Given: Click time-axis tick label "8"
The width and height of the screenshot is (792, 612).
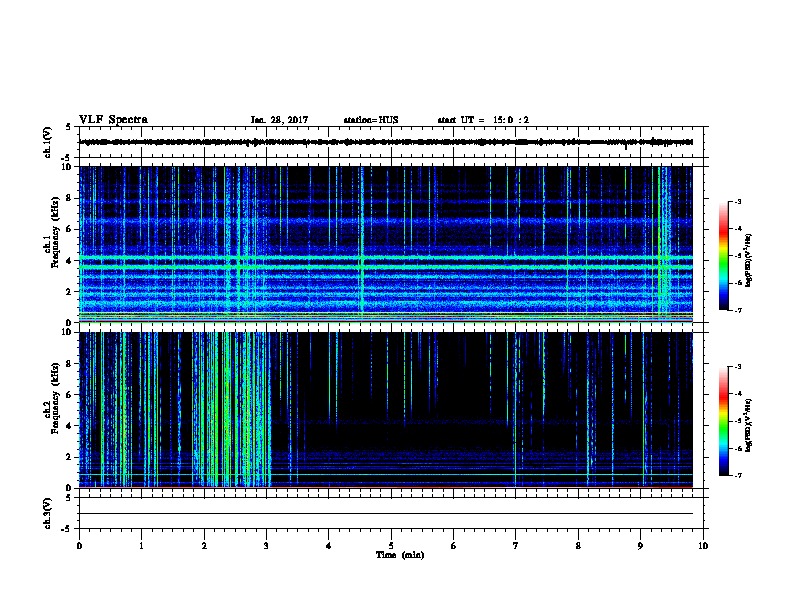Looking at the screenshot, I should coord(578,545).
